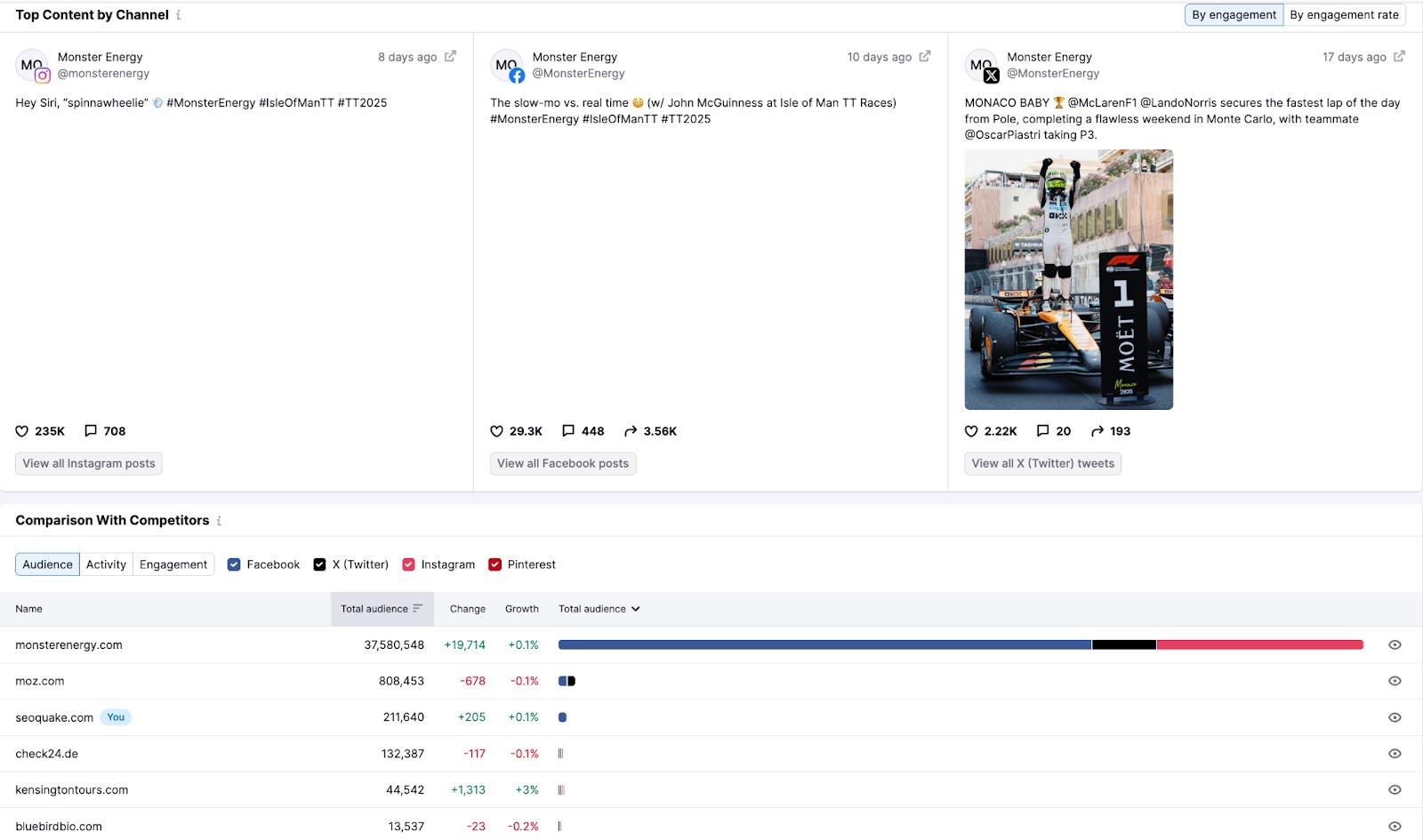This screenshot has height=840, width=1423.
Task: Click View all Instagram posts button
Action: coord(89,463)
